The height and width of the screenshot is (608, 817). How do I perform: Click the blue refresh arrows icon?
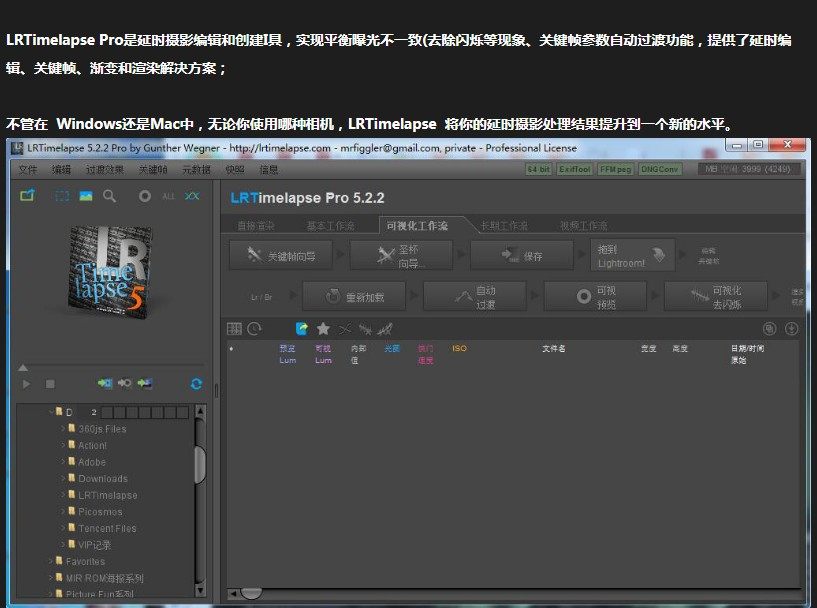click(196, 384)
